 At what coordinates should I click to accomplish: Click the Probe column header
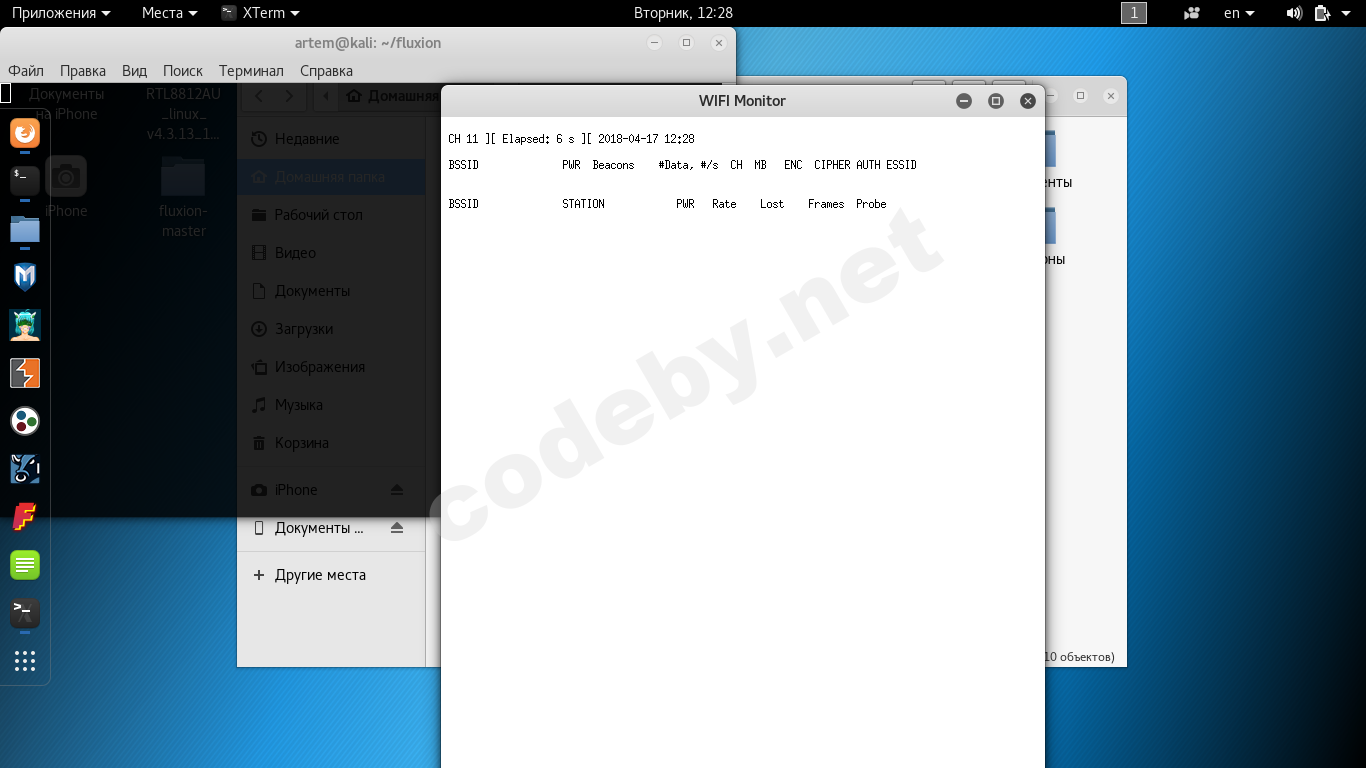[x=871, y=204]
